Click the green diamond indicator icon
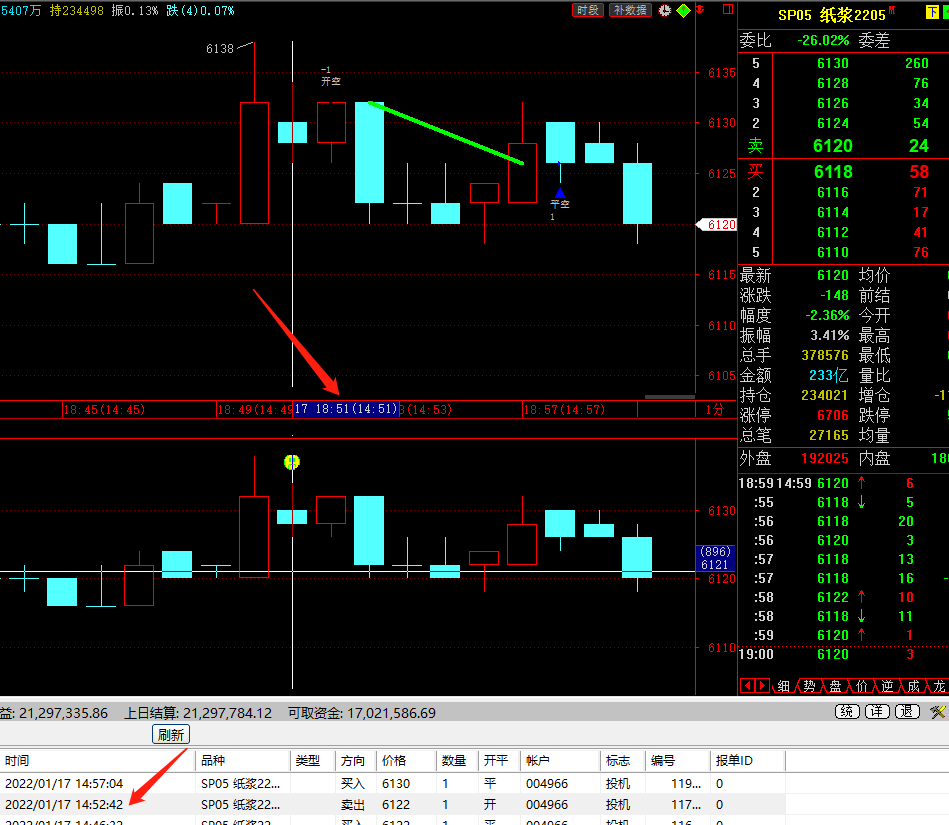 (x=683, y=10)
